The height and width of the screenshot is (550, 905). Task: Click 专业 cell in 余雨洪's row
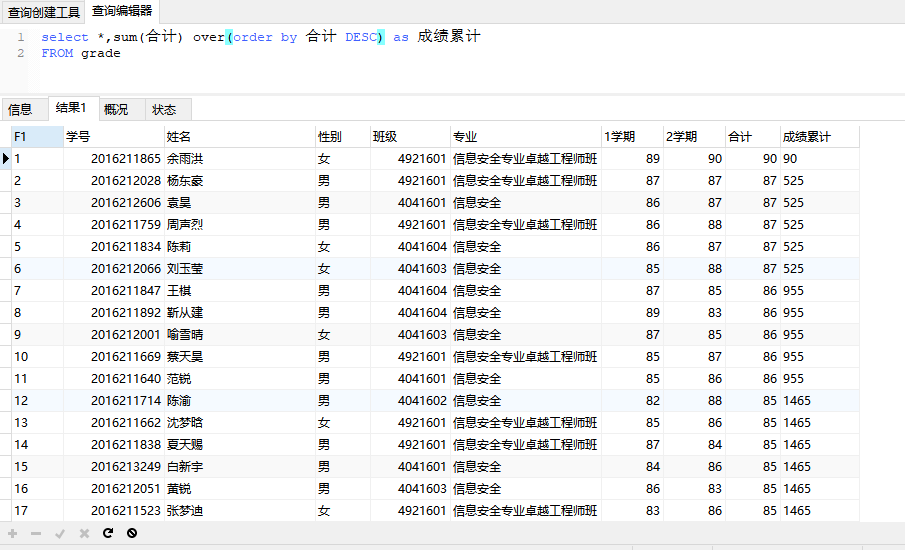point(526,159)
